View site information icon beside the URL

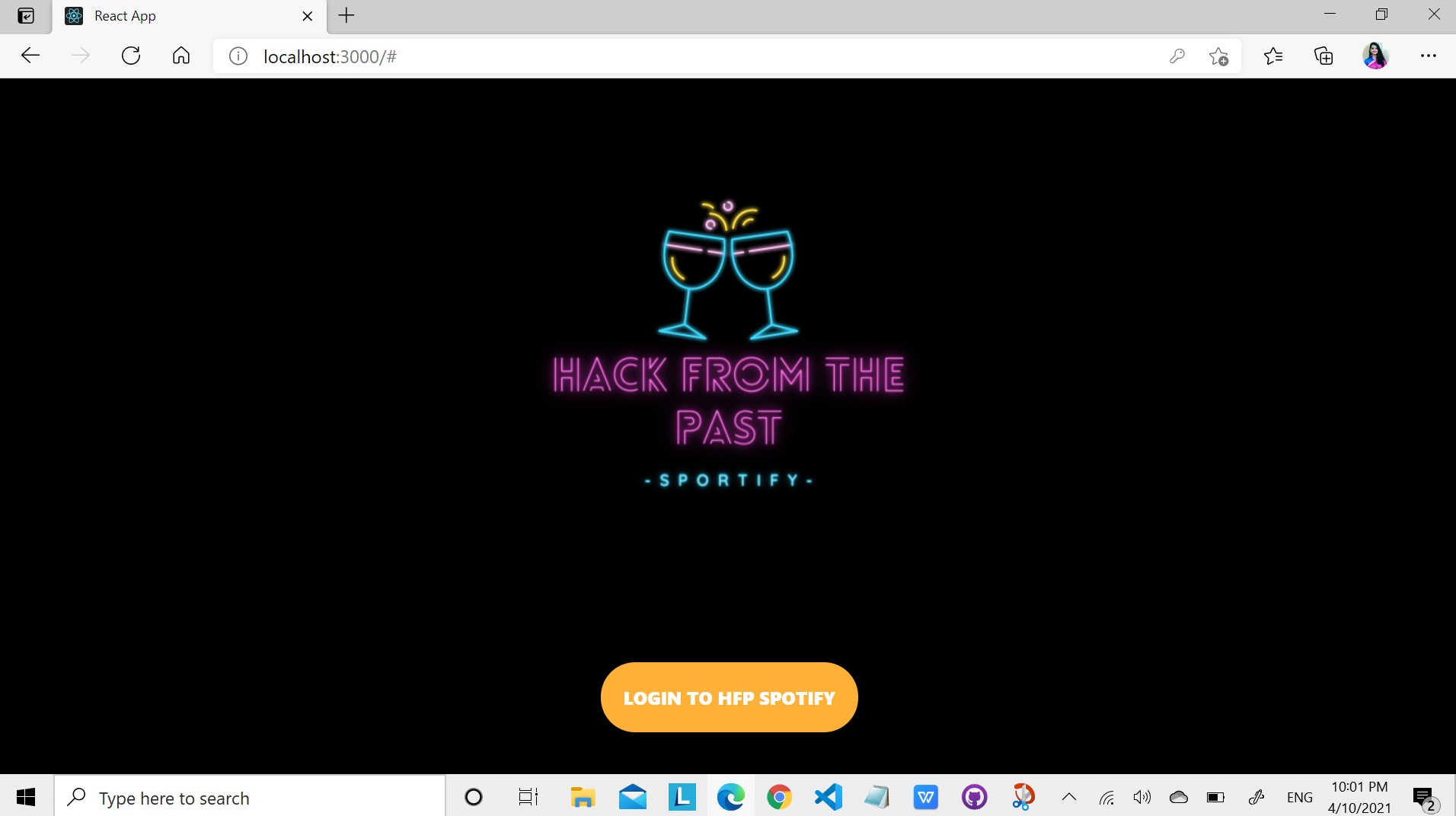pos(238,56)
